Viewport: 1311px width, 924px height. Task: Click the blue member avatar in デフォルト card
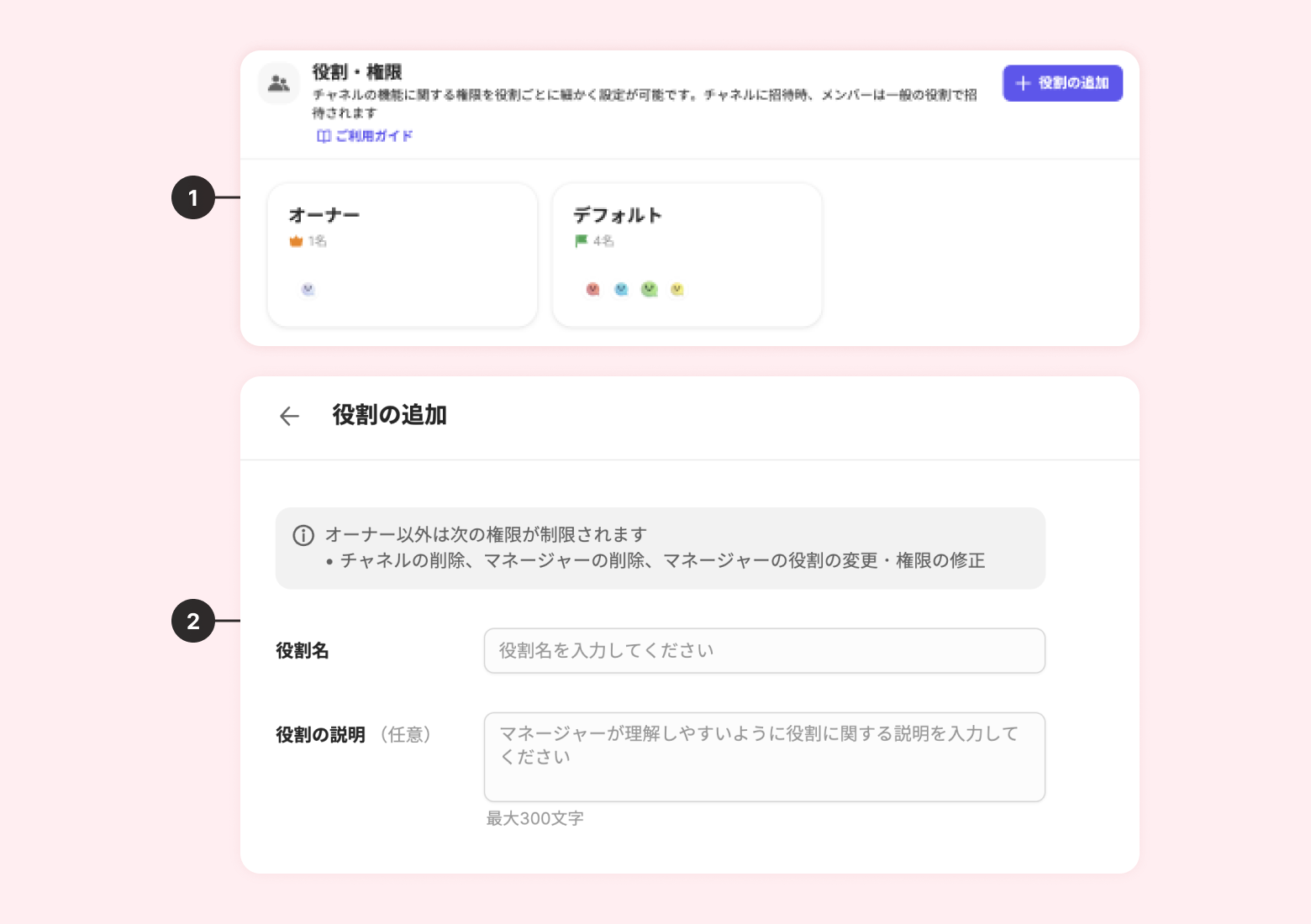click(x=621, y=290)
